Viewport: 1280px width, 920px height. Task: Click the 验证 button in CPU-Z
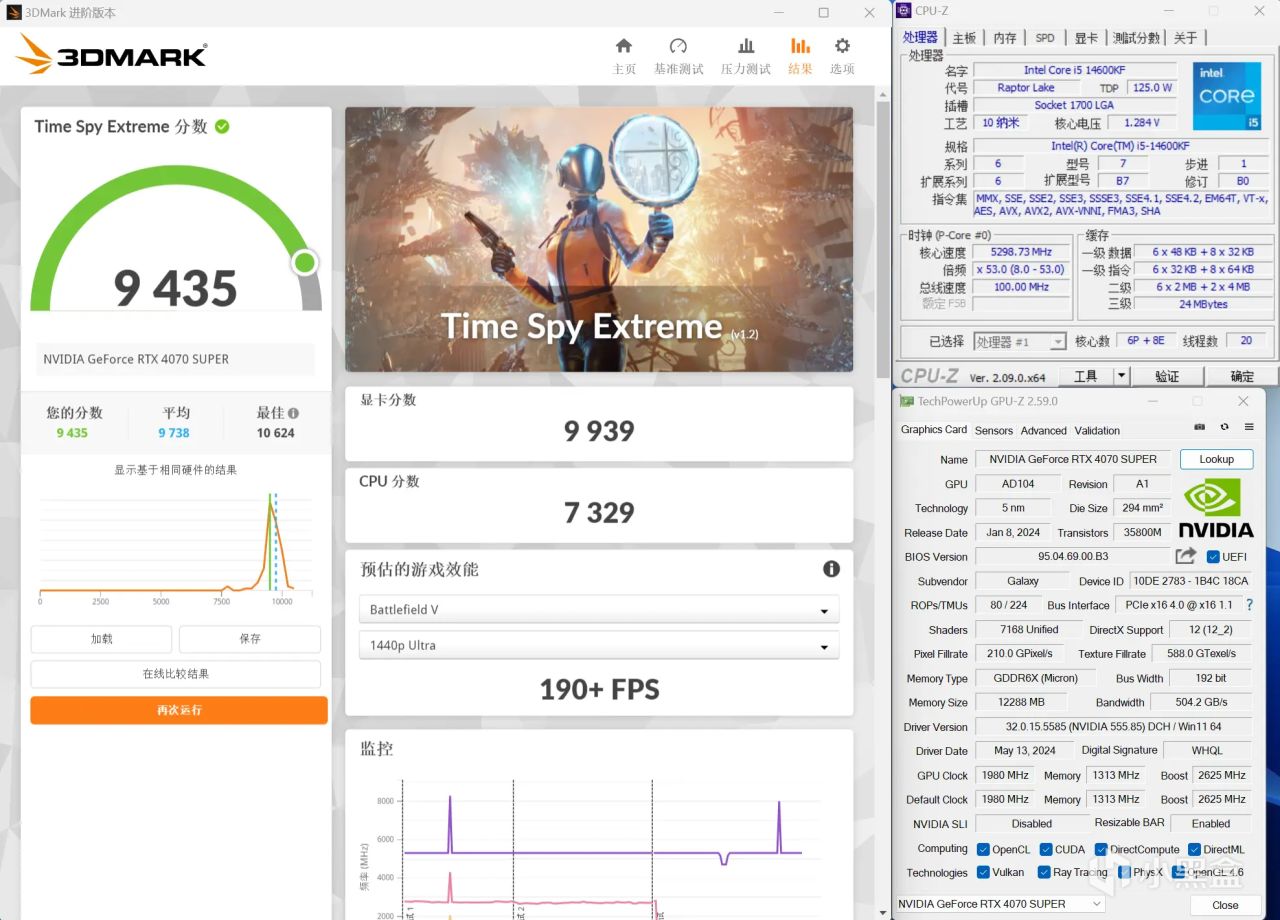point(1166,376)
